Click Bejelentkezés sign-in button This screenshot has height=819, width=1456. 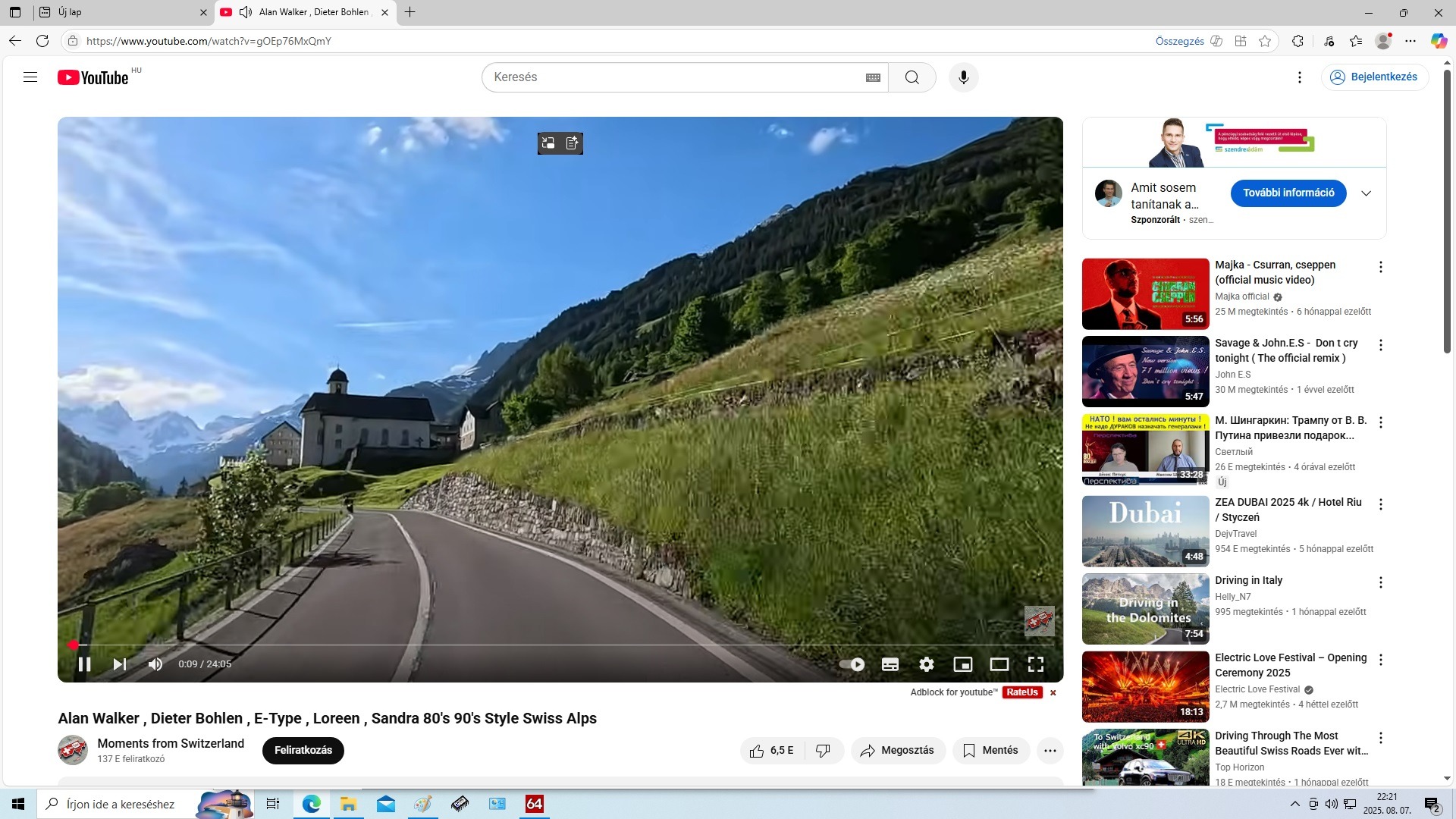click(x=1374, y=77)
